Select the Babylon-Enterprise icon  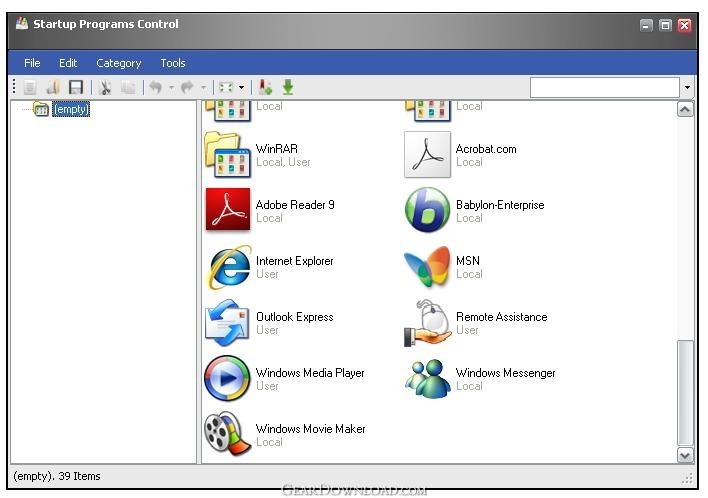click(427, 210)
